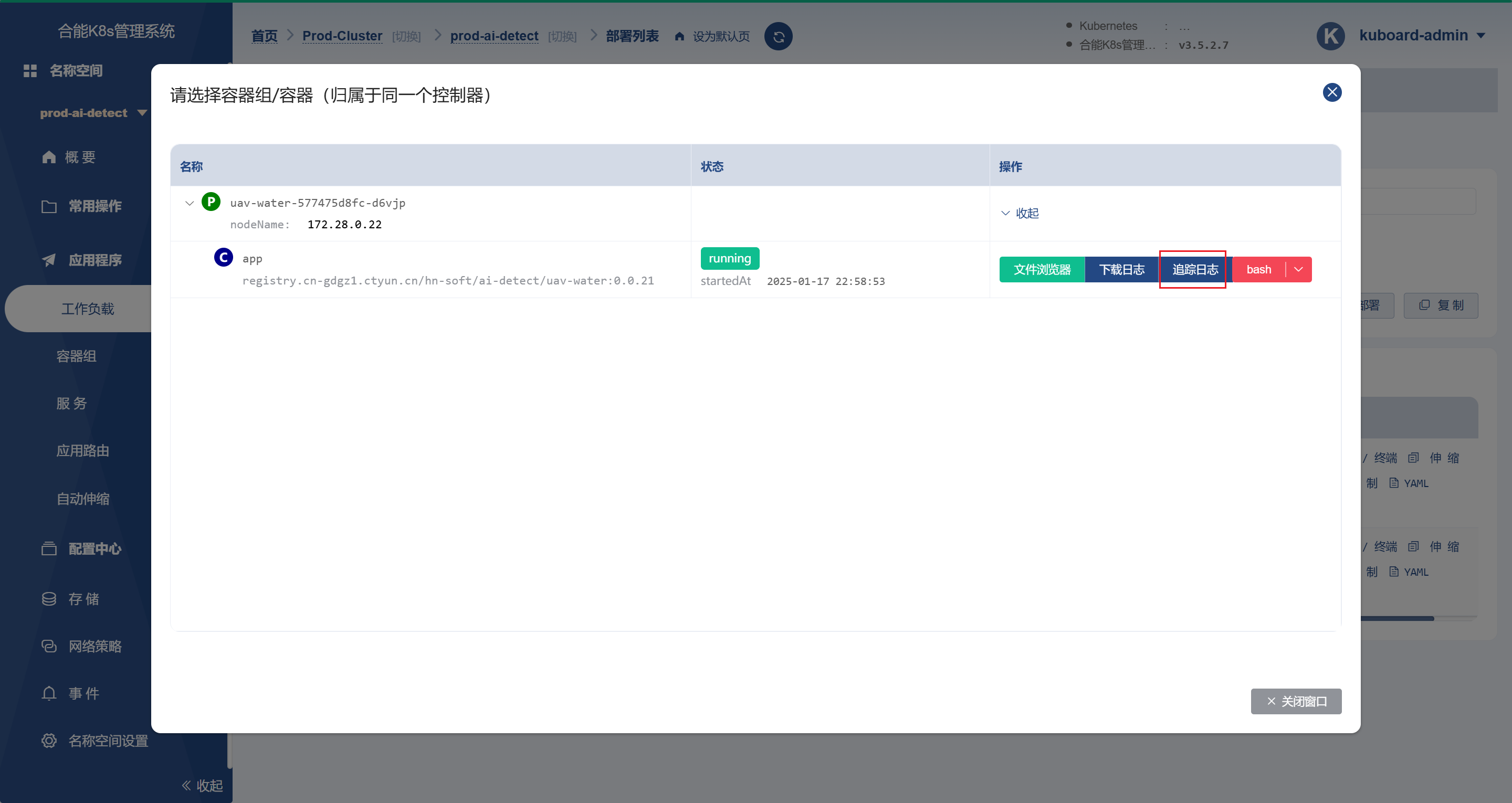Select 工作负载 in the sidebar
Image resolution: width=1512 pixels, height=803 pixels.
click(88, 309)
